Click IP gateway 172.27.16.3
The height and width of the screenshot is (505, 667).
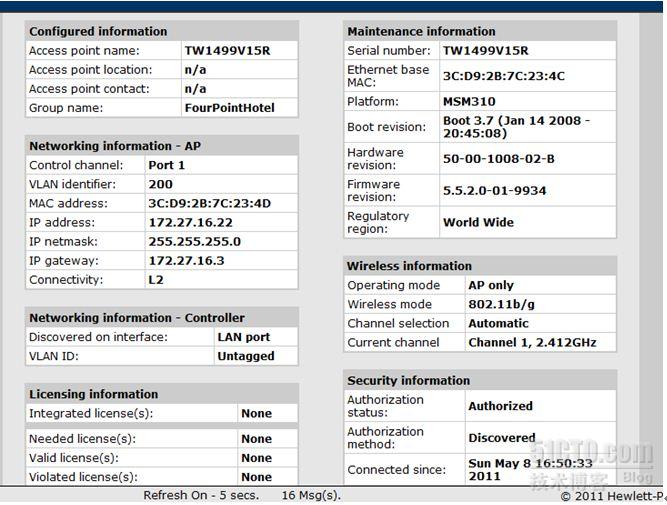click(x=186, y=261)
